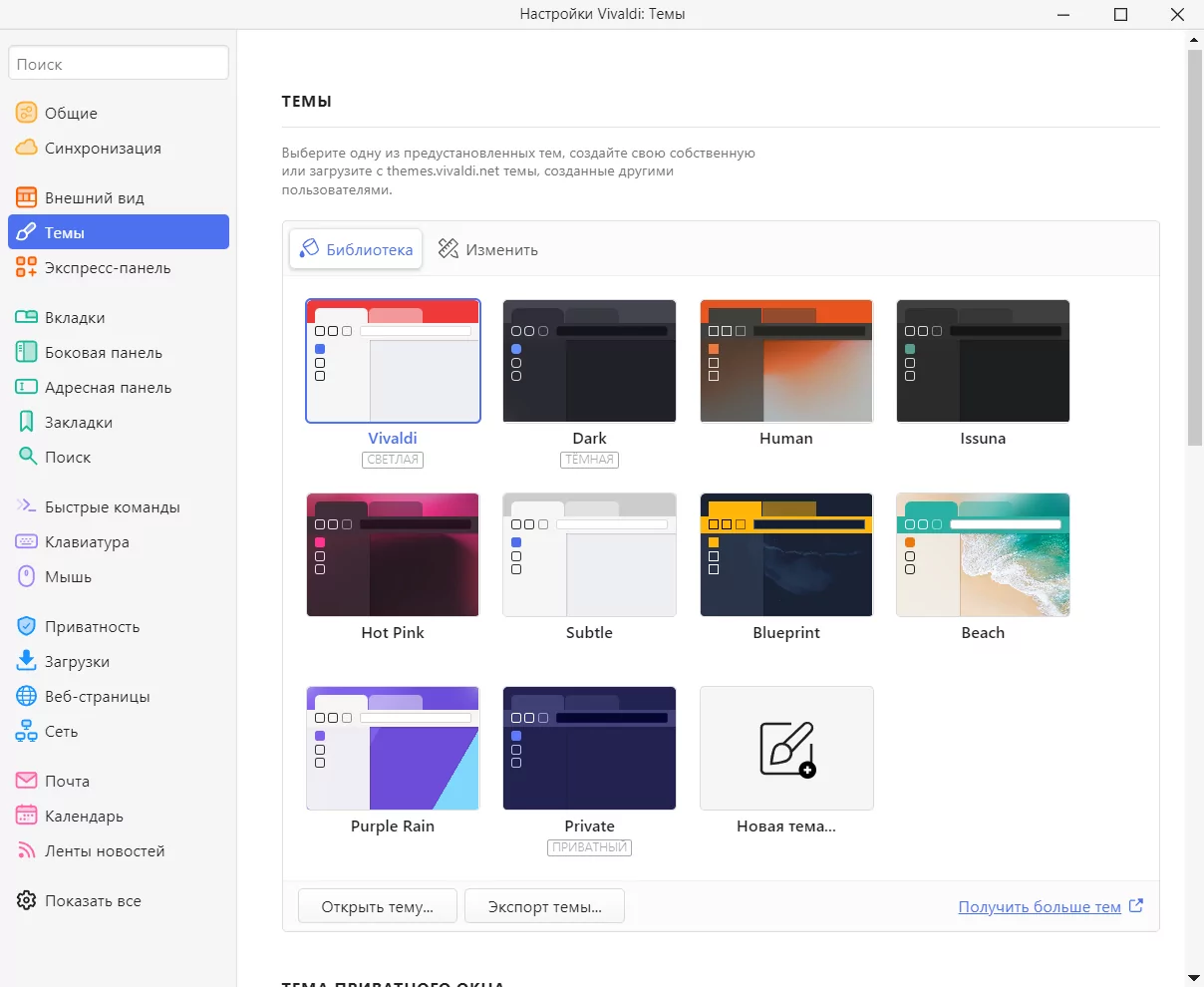
Task: Go to Загрузки settings section
Action: tap(119, 661)
